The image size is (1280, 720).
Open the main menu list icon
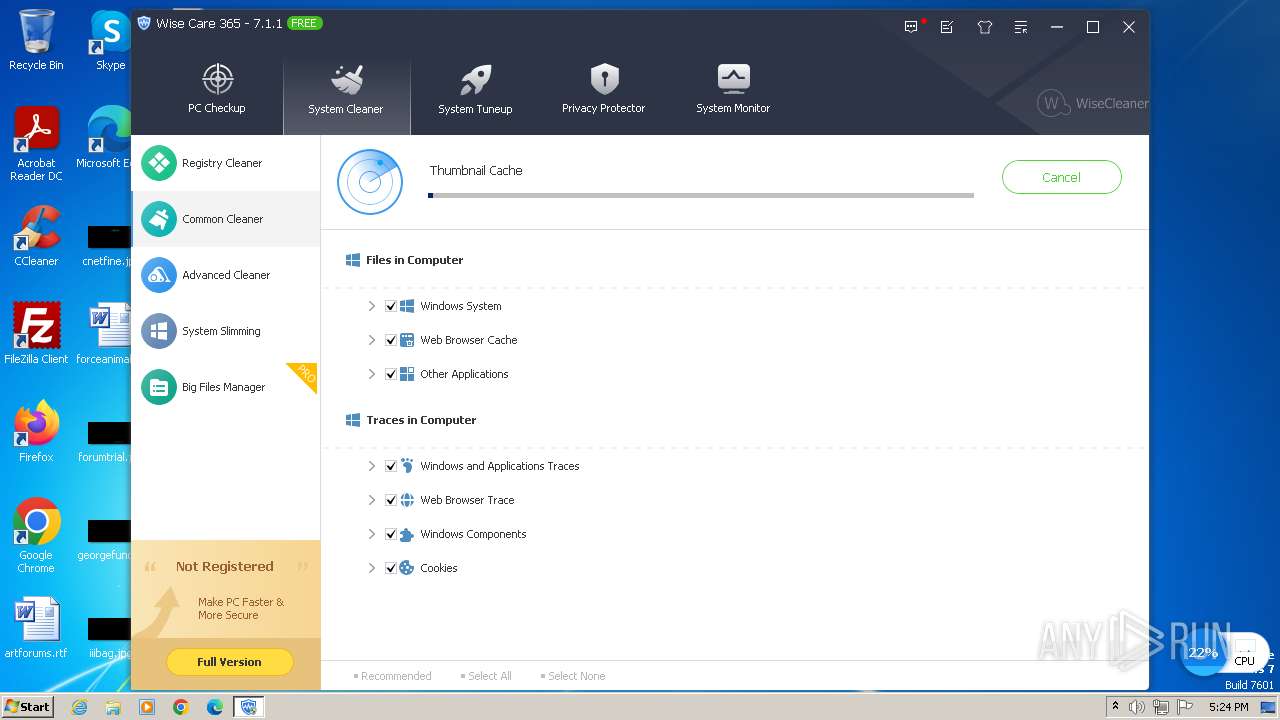coord(1020,27)
